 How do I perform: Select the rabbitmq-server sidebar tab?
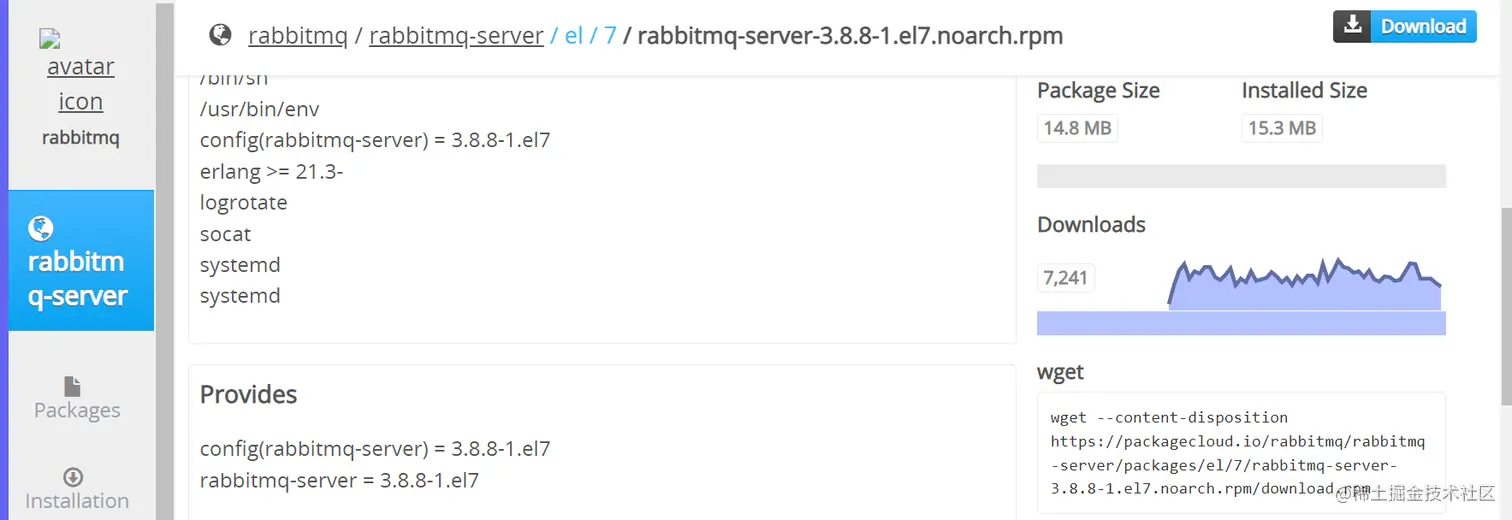[x=80, y=261]
